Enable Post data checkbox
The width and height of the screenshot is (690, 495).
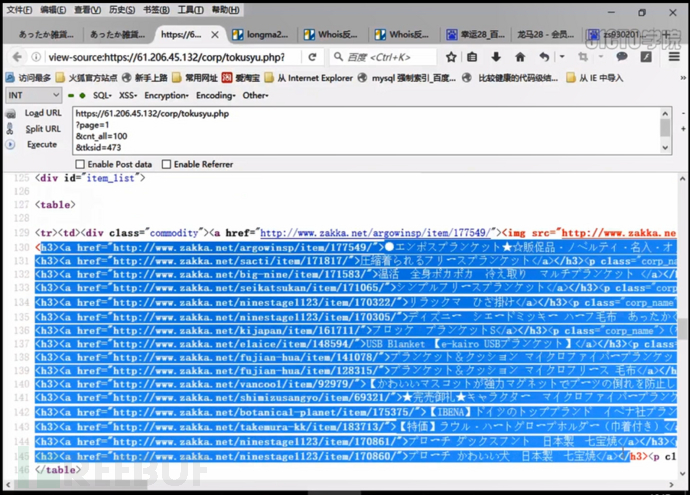point(80,164)
